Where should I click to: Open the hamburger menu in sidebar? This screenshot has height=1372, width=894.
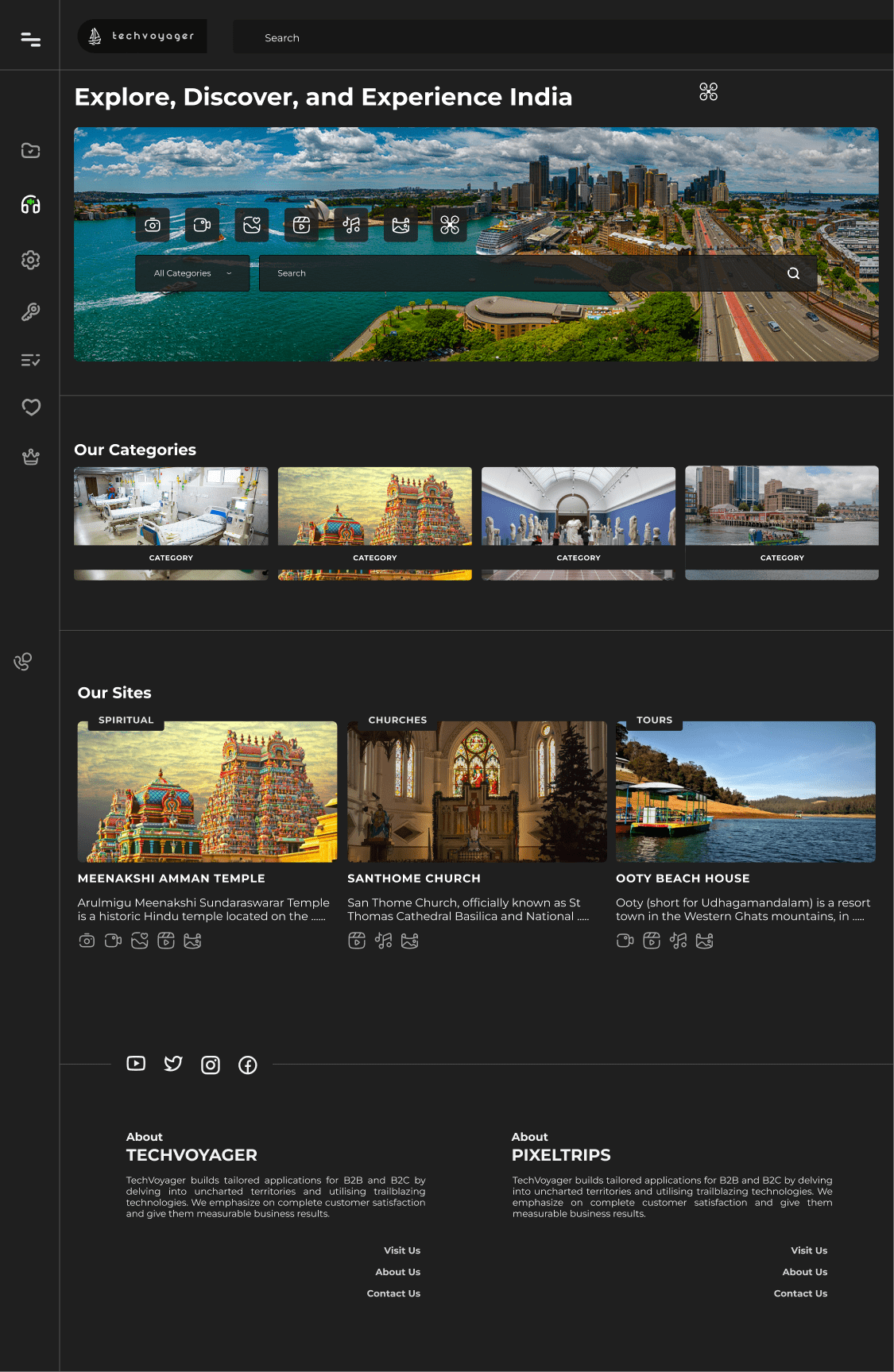pyautogui.click(x=30, y=39)
